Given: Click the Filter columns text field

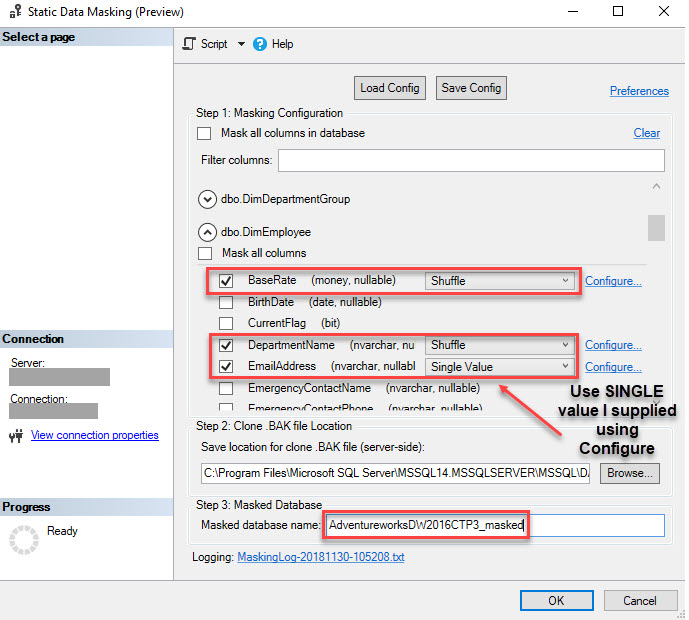Looking at the screenshot, I should click(471, 160).
